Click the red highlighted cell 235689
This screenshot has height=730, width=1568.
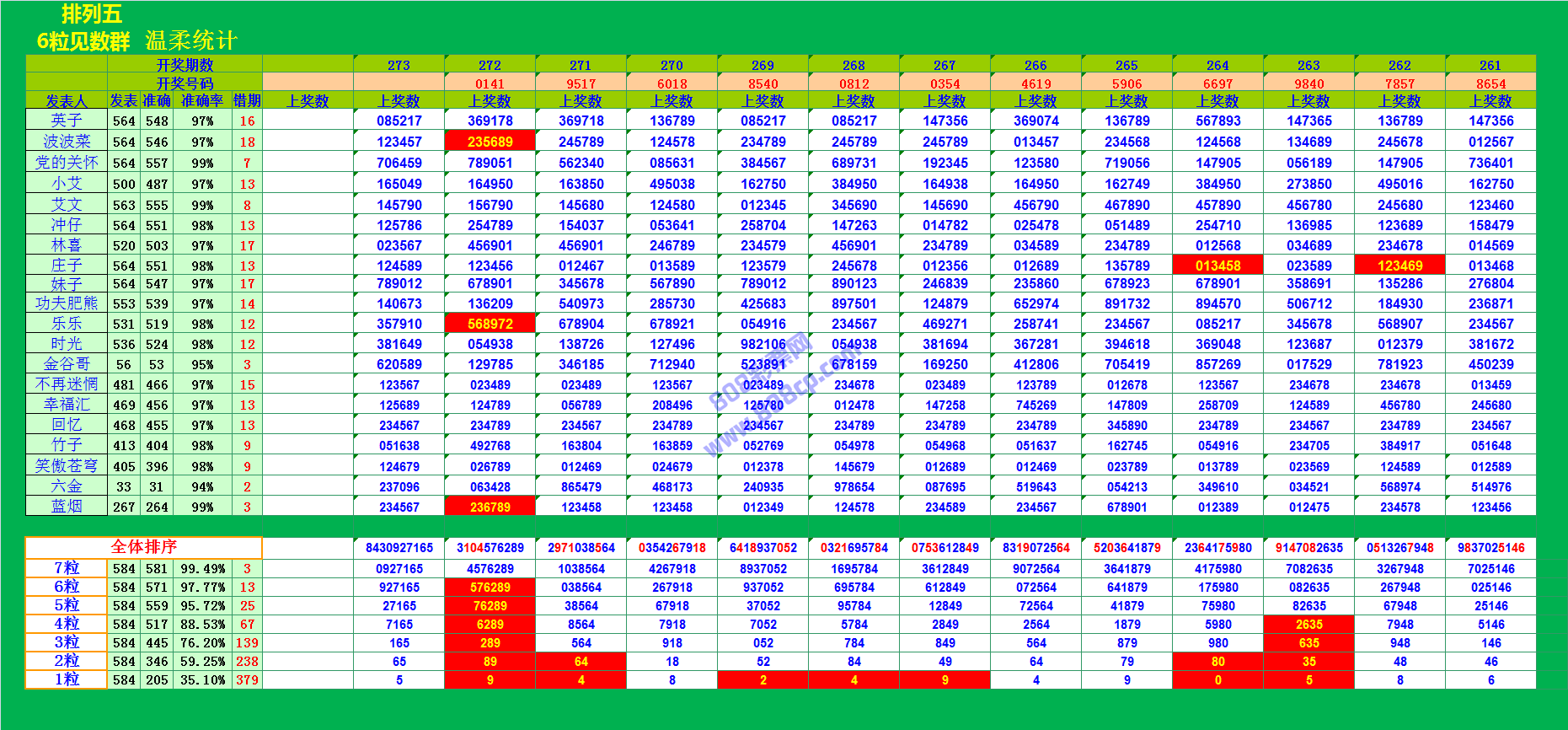[x=490, y=142]
